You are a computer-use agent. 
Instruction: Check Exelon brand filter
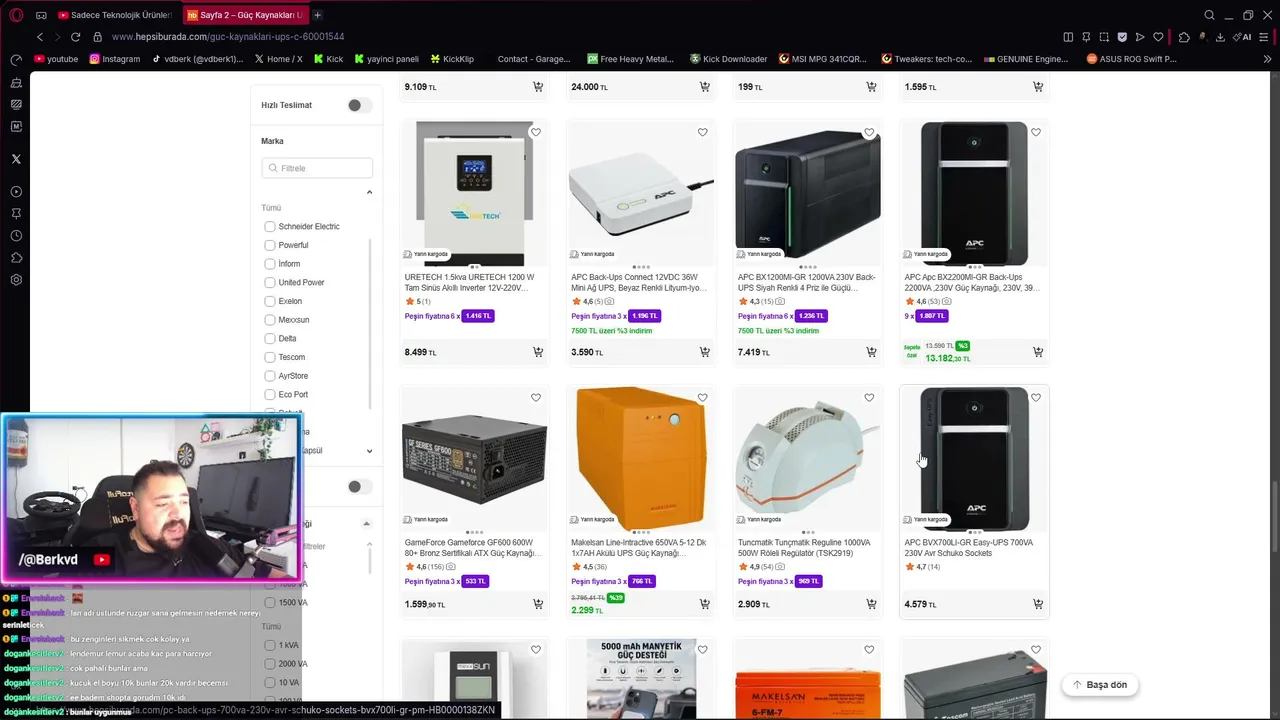point(270,301)
